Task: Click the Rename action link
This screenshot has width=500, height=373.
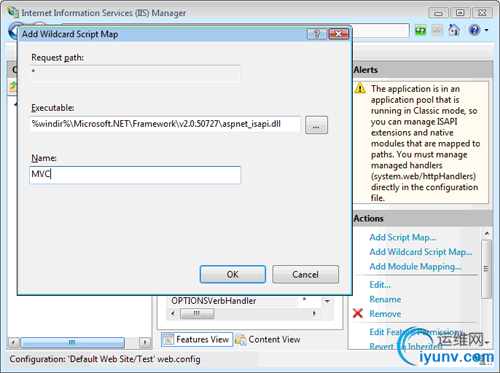Action: [385, 299]
